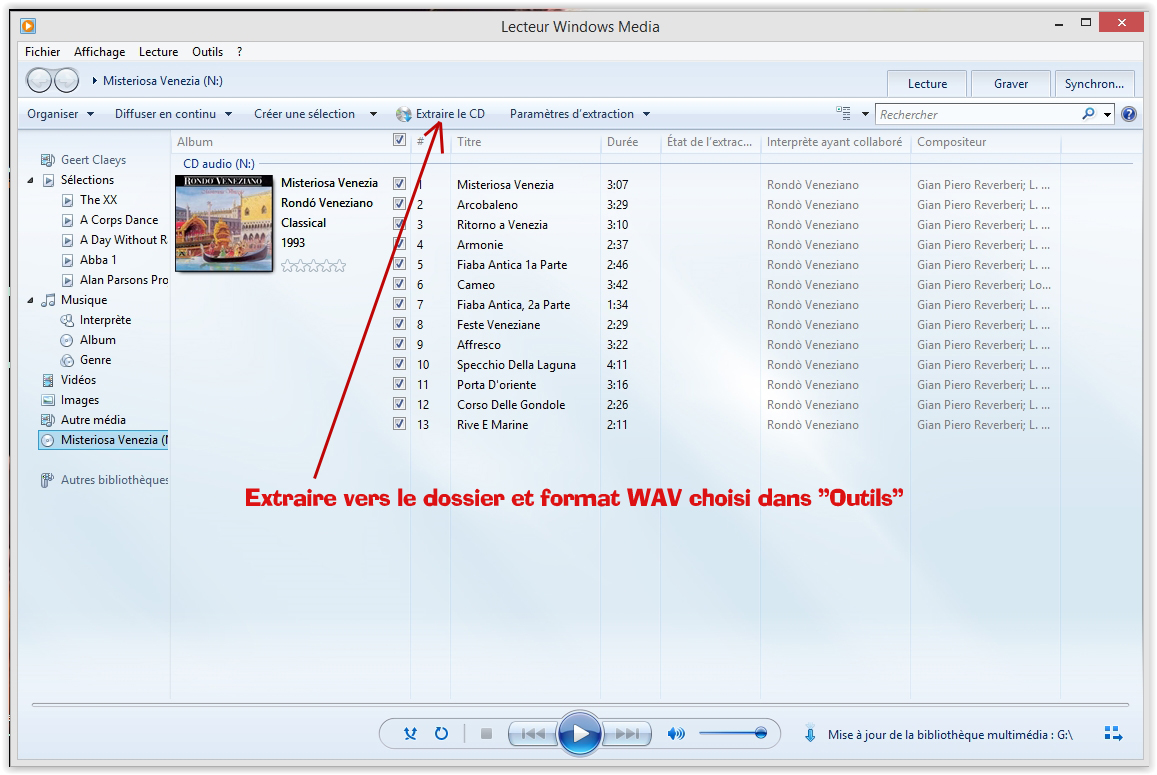Open the Images library icon
The image size is (1157, 775).
point(48,399)
